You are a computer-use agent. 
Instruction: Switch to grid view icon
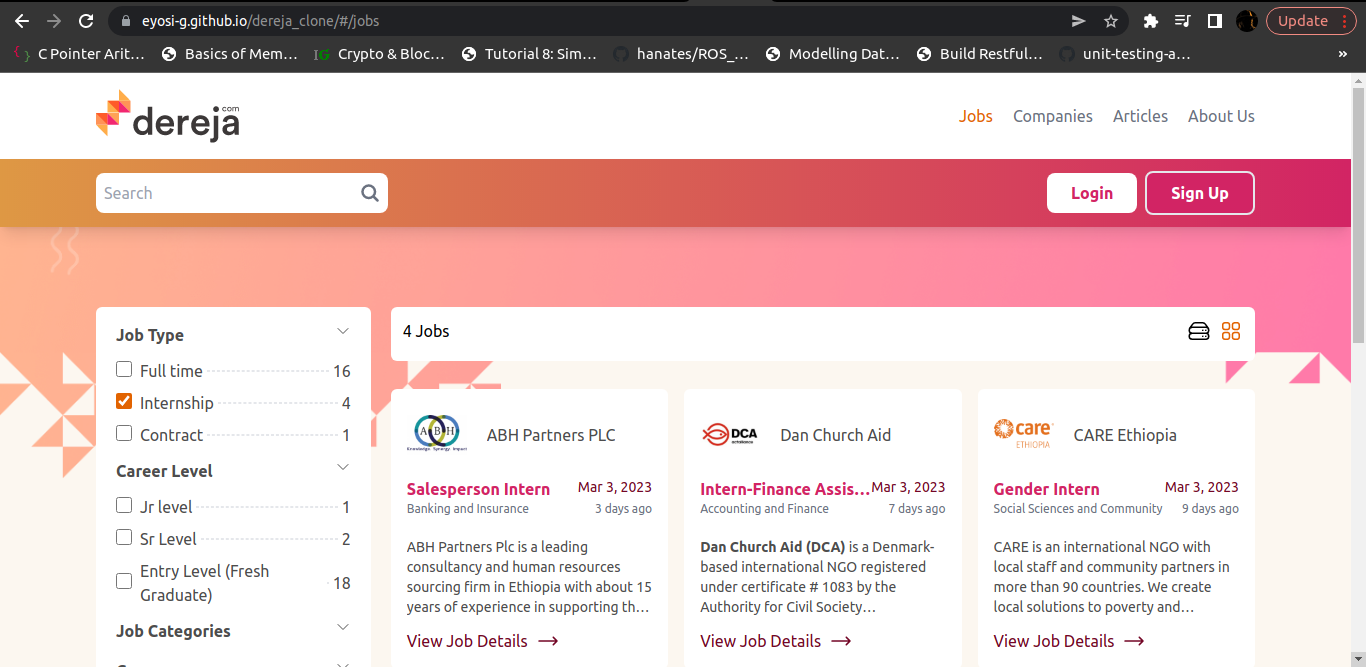point(1231,331)
